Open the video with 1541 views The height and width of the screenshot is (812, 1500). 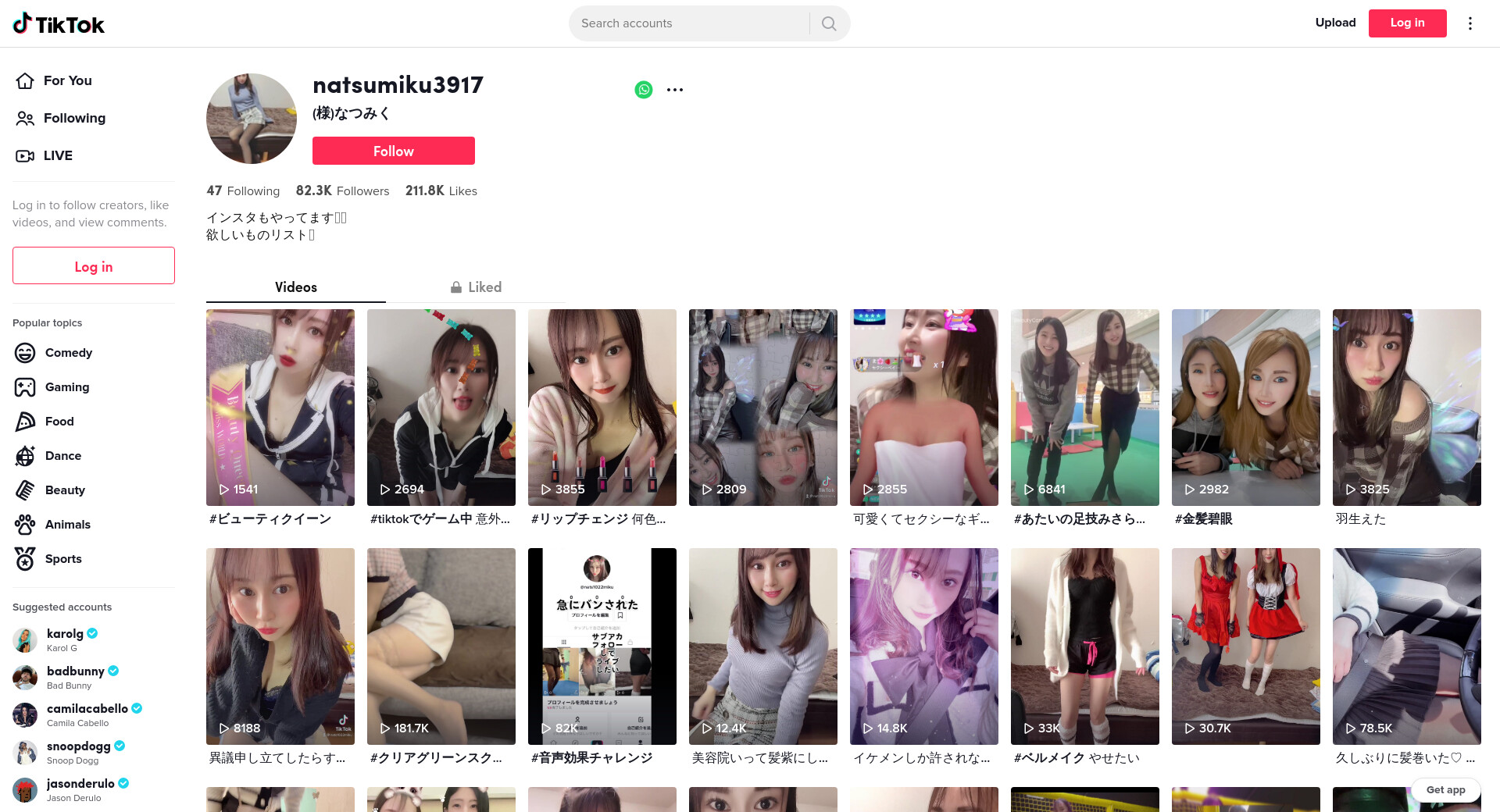tap(280, 408)
